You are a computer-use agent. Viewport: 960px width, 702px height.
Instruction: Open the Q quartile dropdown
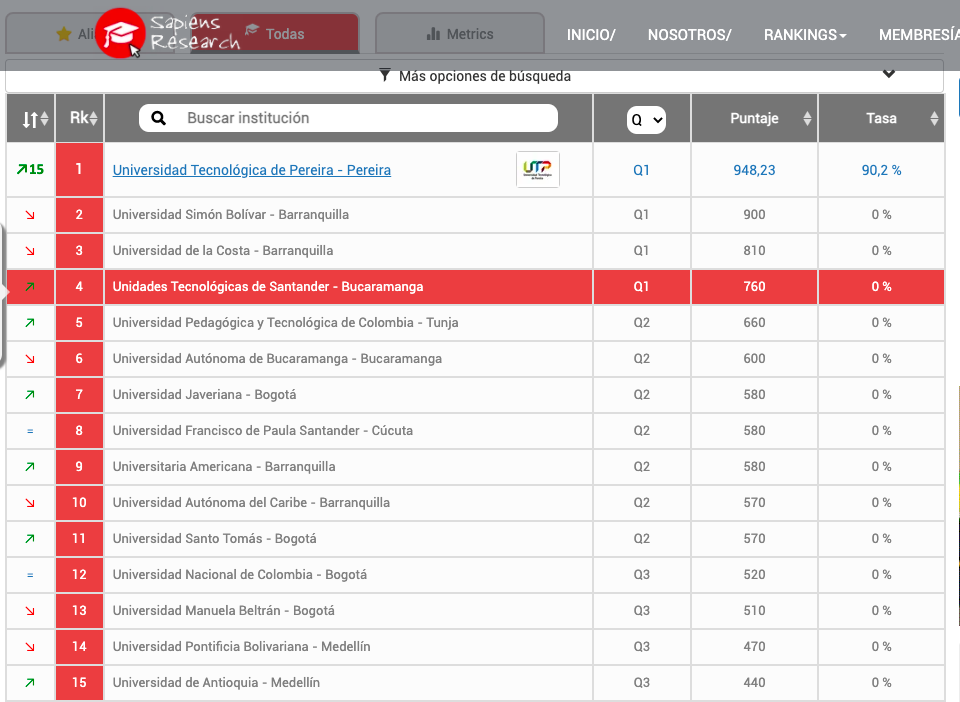click(x=646, y=120)
